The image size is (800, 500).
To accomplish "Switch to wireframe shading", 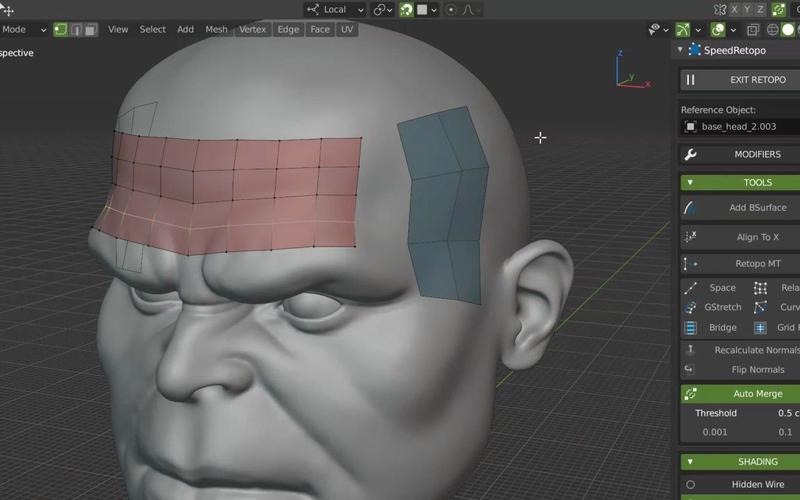I will tap(773, 30).
